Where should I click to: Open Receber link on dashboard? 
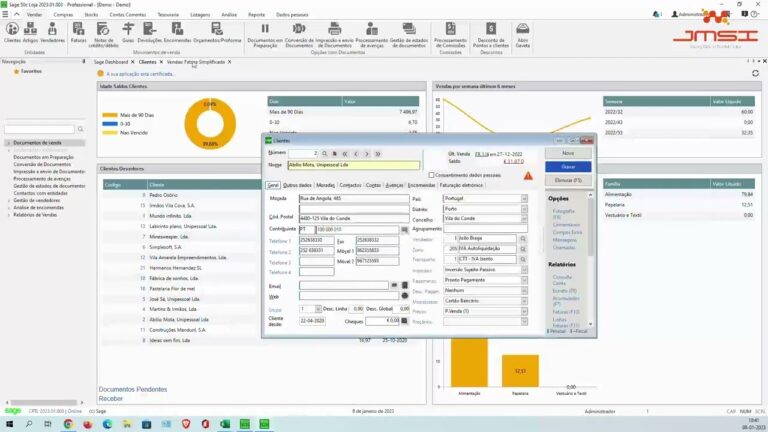[x=111, y=399]
